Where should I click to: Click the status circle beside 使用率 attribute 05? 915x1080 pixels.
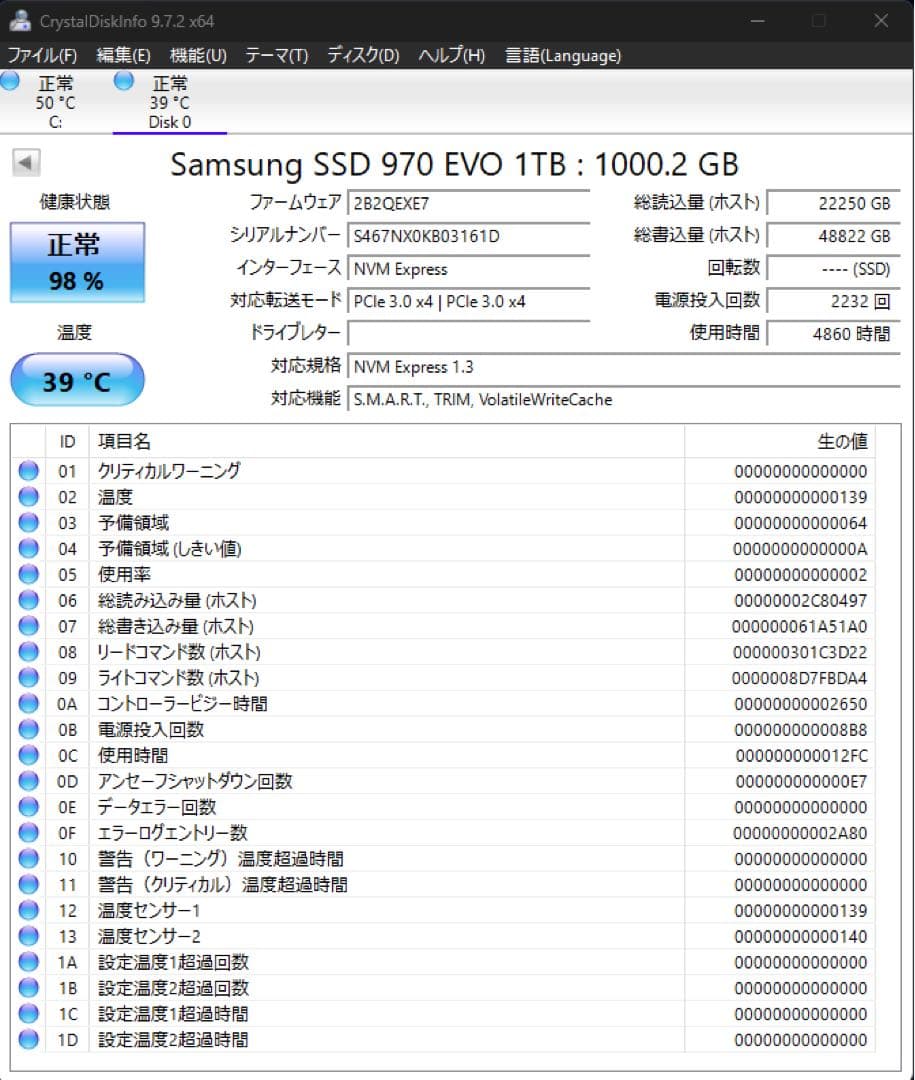coord(27,574)
